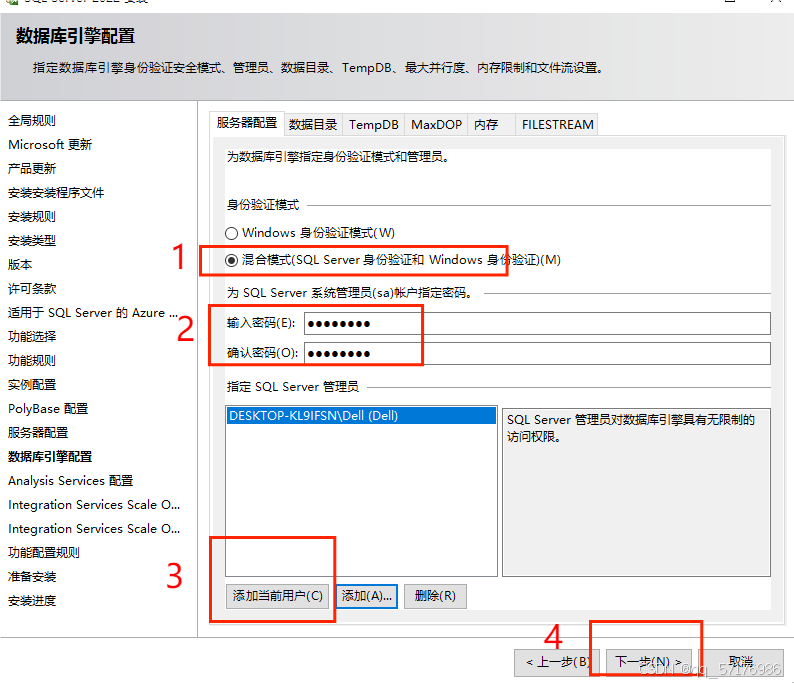Screen dimensions: 794x683
Task: Click the 确认密码 password field
Action: [x=537, y=353]
